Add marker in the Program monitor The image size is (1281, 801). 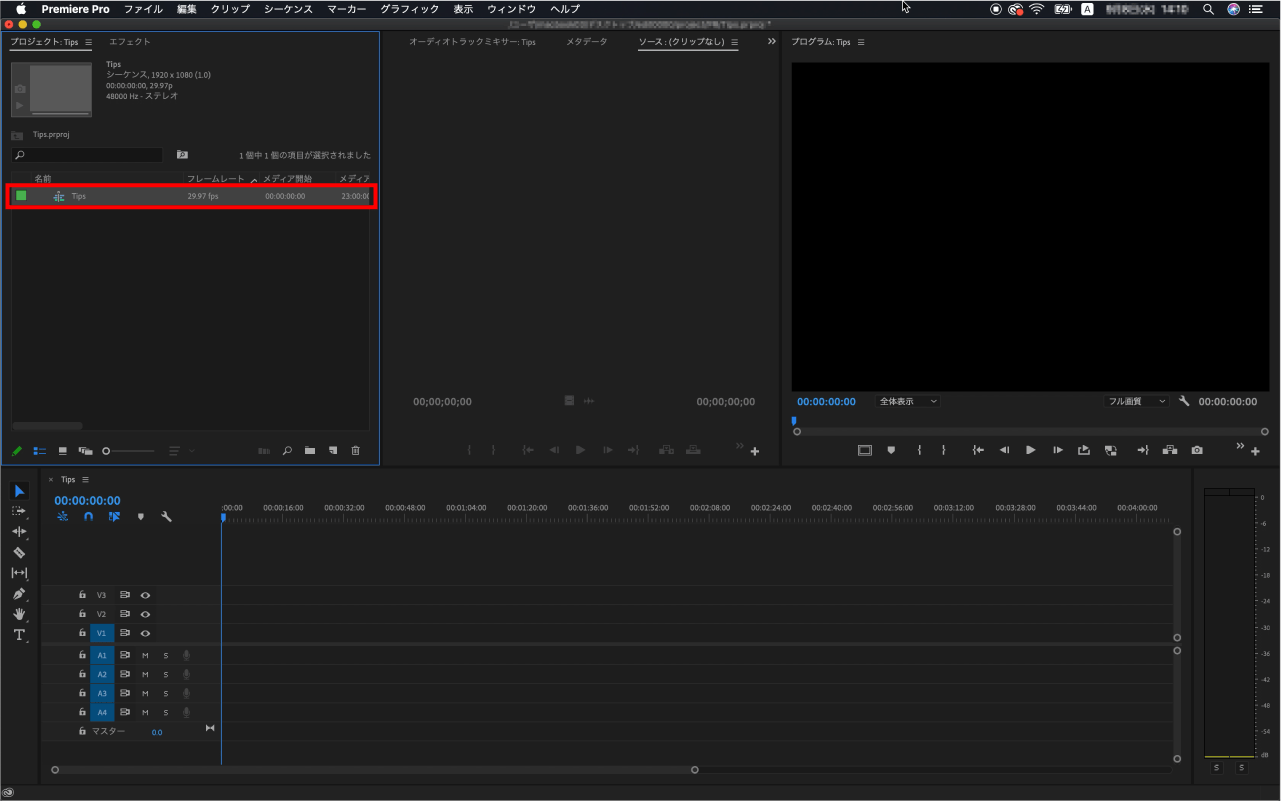[891, 450]
